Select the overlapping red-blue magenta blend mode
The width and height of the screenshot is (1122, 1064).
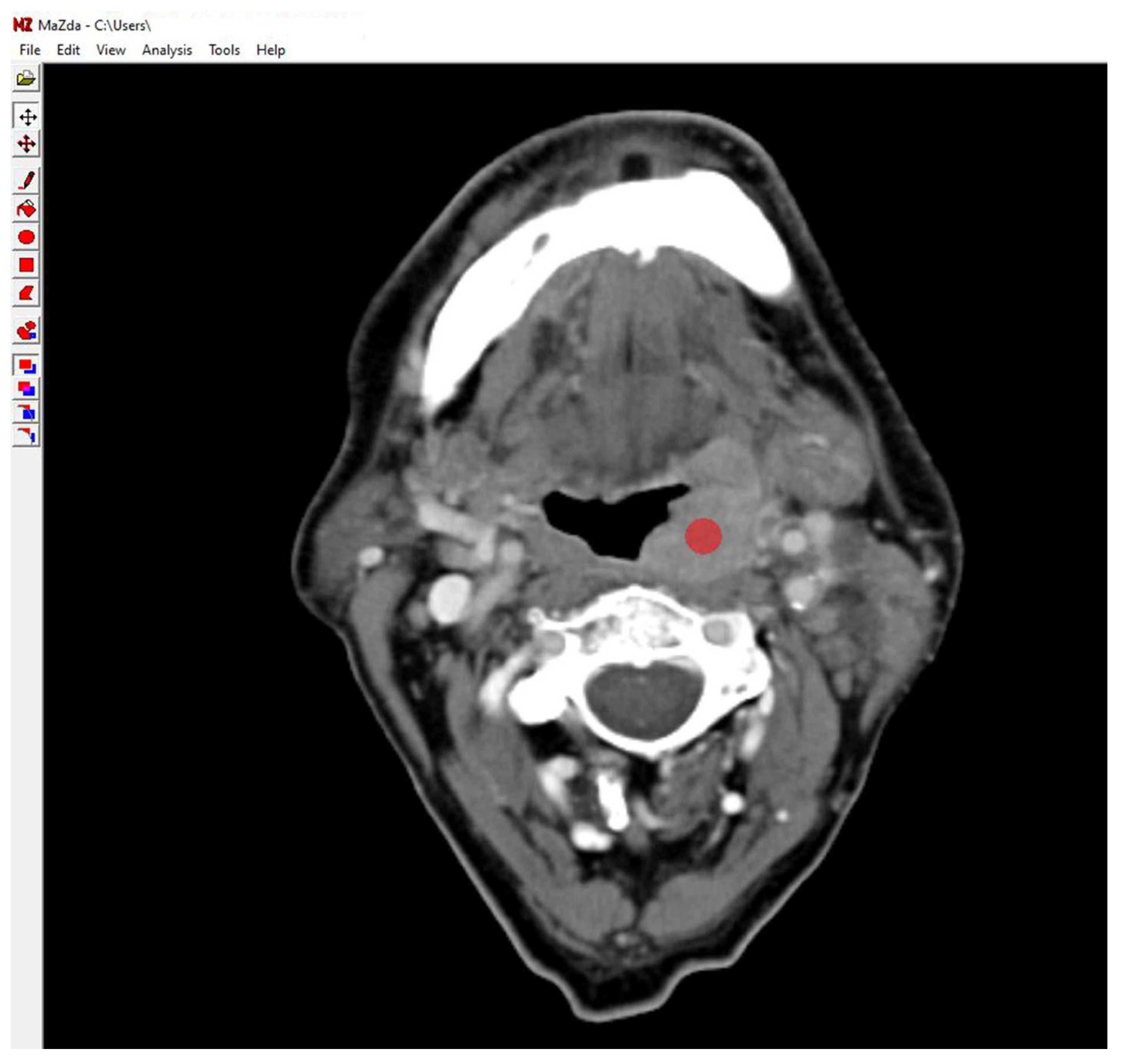pyautogui.click(x=26, y=389)
